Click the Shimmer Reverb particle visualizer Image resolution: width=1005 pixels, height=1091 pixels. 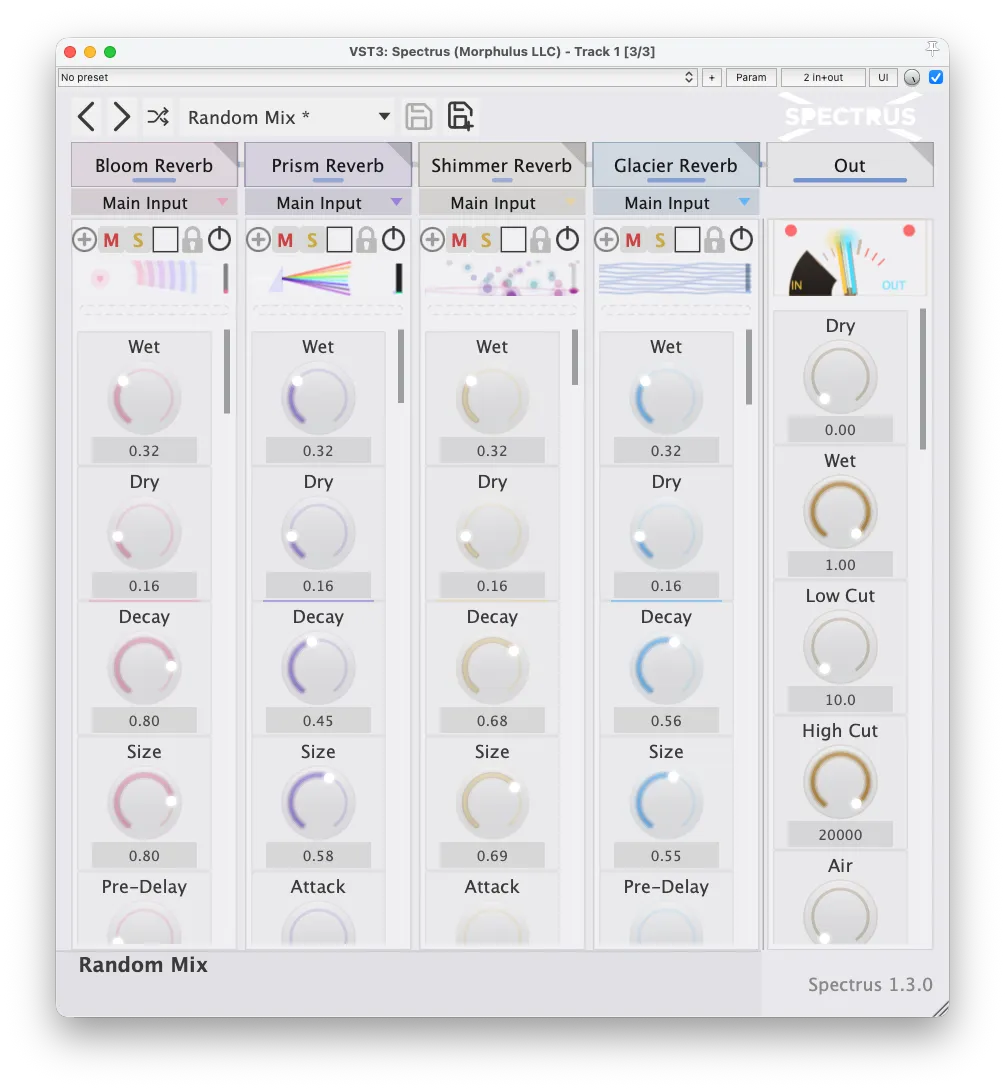point(502,278)
